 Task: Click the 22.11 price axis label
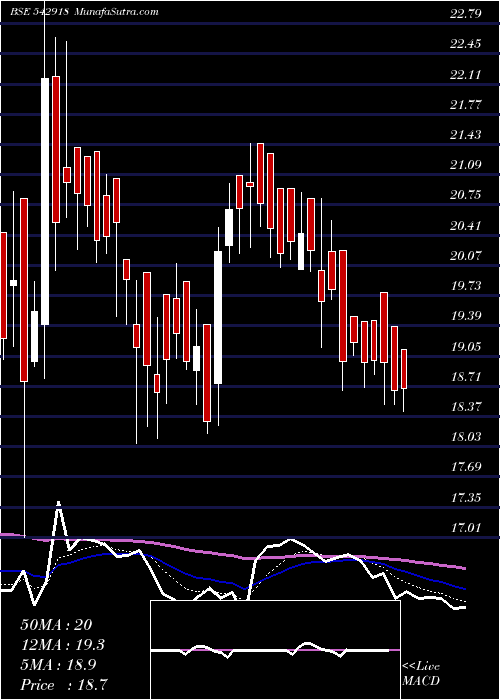[466, 74]
